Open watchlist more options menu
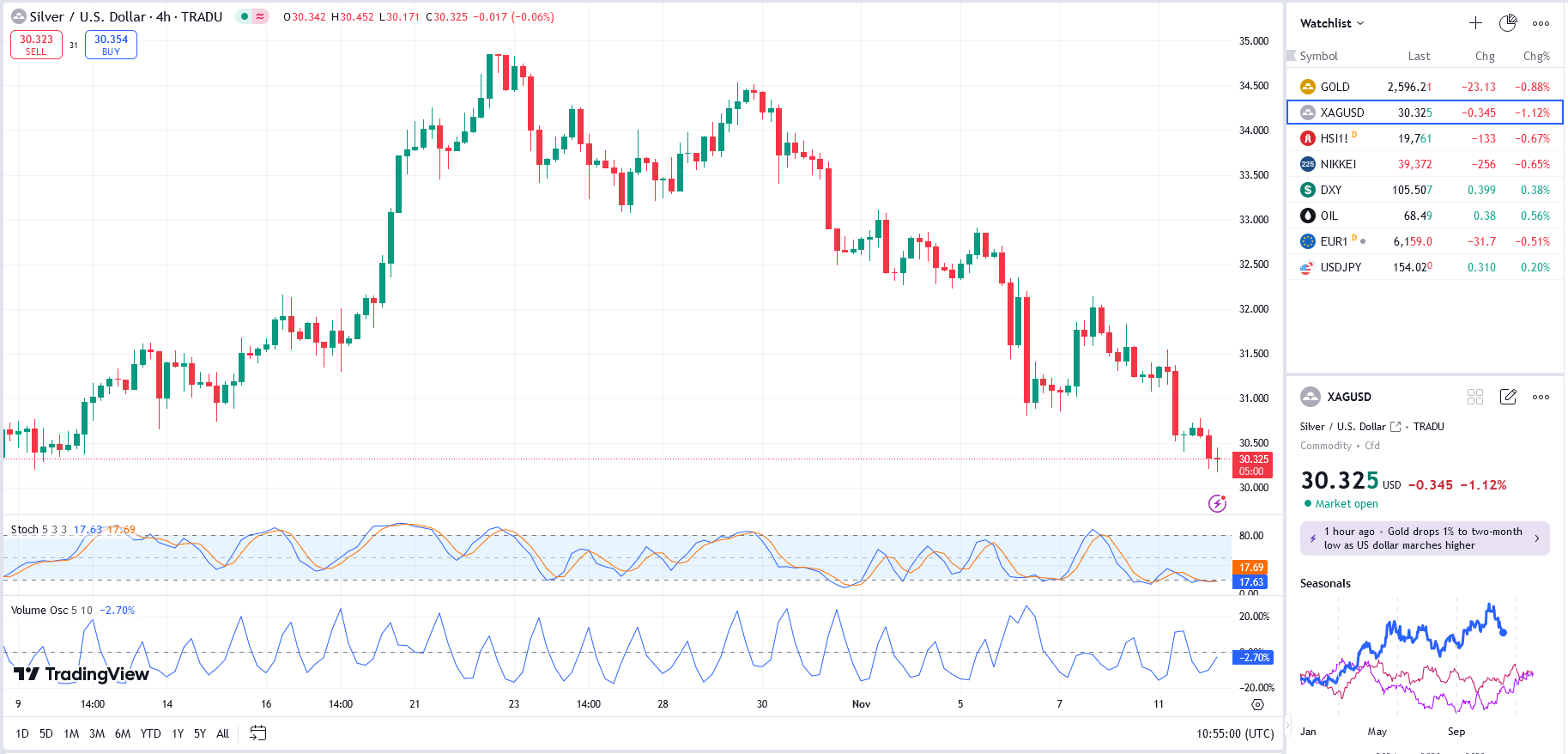 point(1541,23)
